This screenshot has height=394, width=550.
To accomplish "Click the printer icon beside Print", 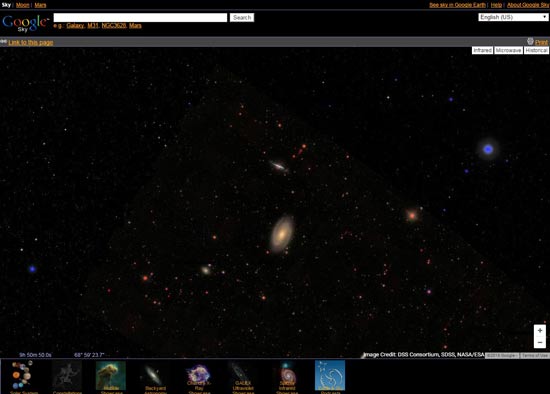I will point(530,41).
